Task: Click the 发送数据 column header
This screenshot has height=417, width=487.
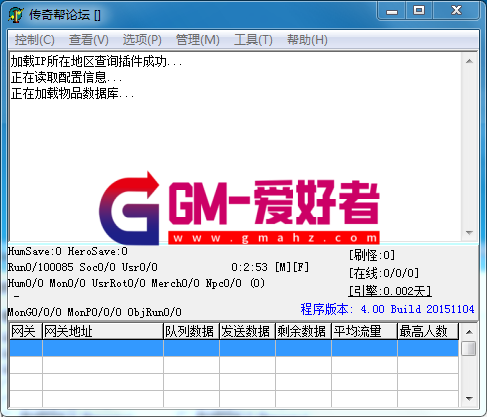Action: click(247, 331)
